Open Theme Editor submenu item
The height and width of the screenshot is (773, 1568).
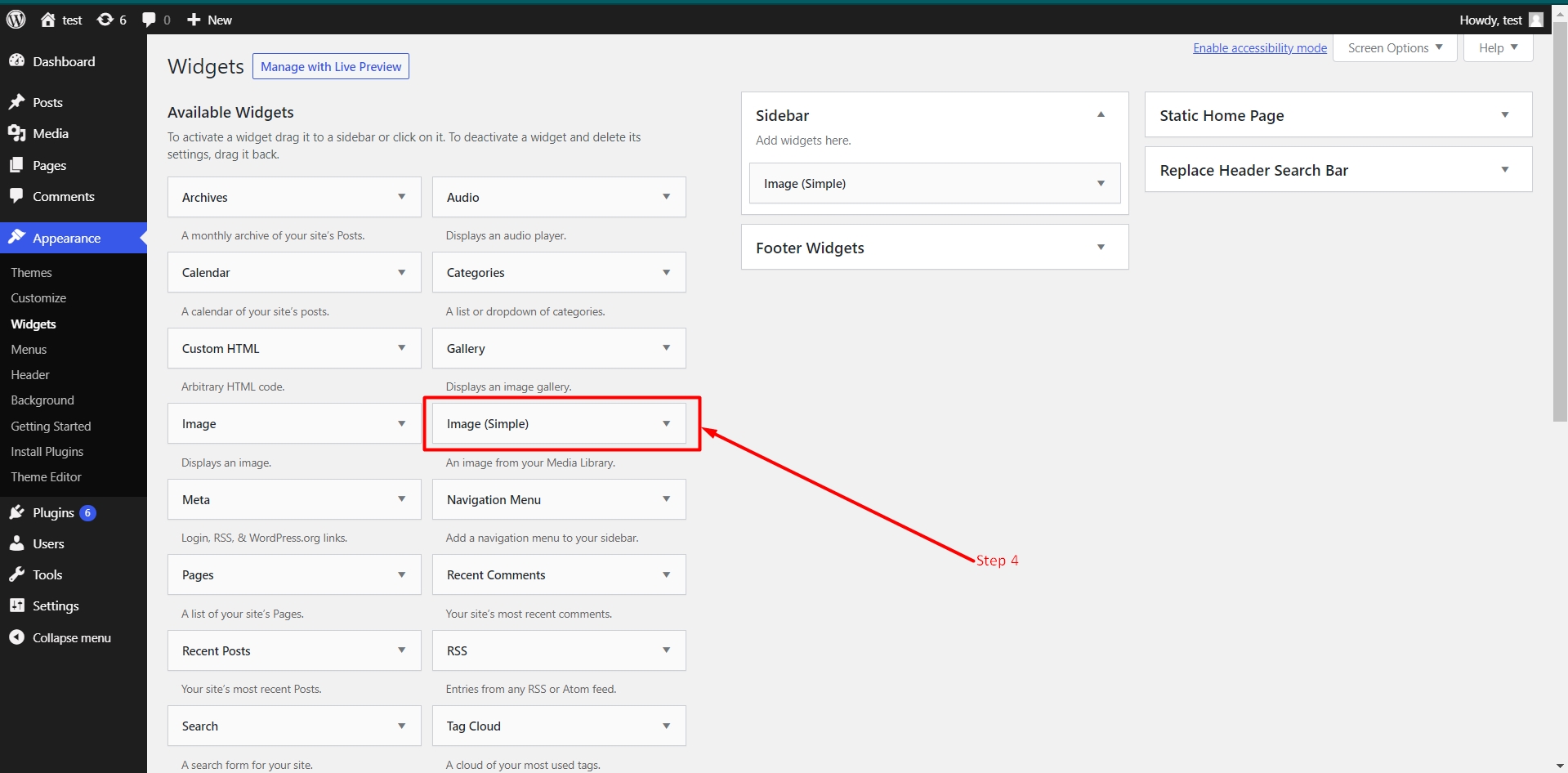click(x=46, y=477)
